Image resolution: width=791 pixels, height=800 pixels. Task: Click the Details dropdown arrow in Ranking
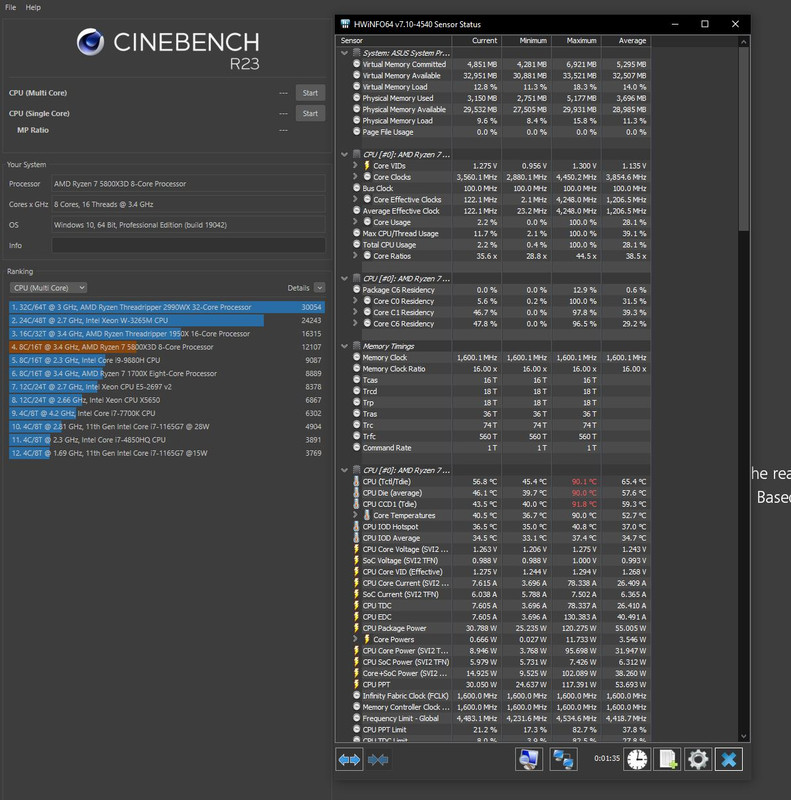pos(319,288)
